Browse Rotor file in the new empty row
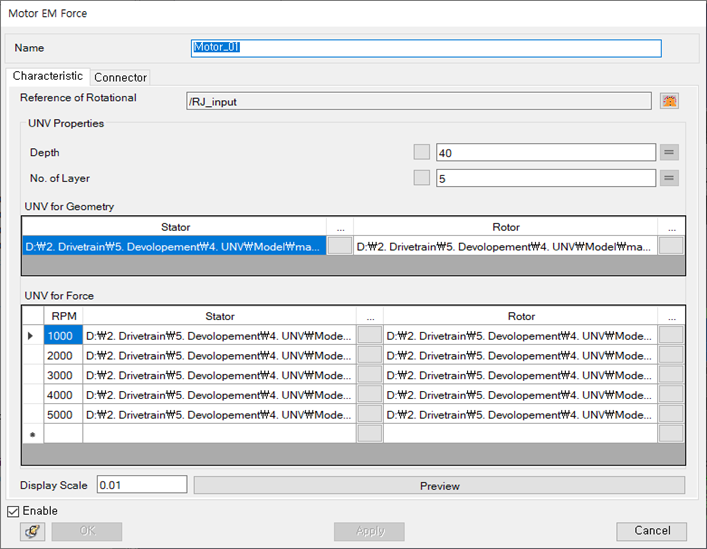The height and width of the screenshot is (549, 707). 671,434
